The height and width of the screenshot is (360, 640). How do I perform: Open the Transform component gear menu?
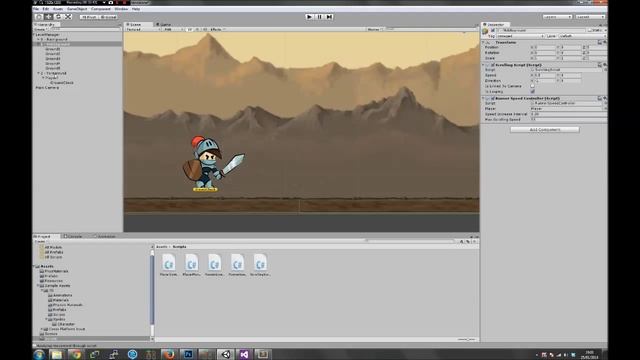605,42
